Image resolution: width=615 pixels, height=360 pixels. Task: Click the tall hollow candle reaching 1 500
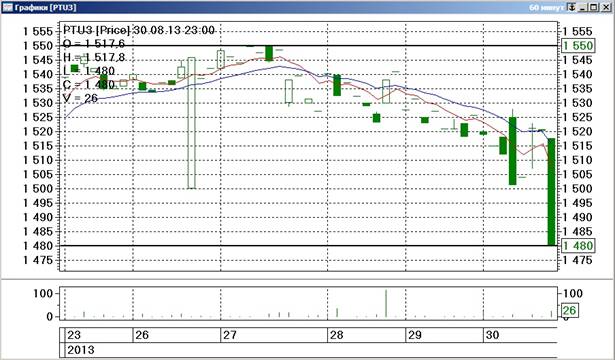191,123
